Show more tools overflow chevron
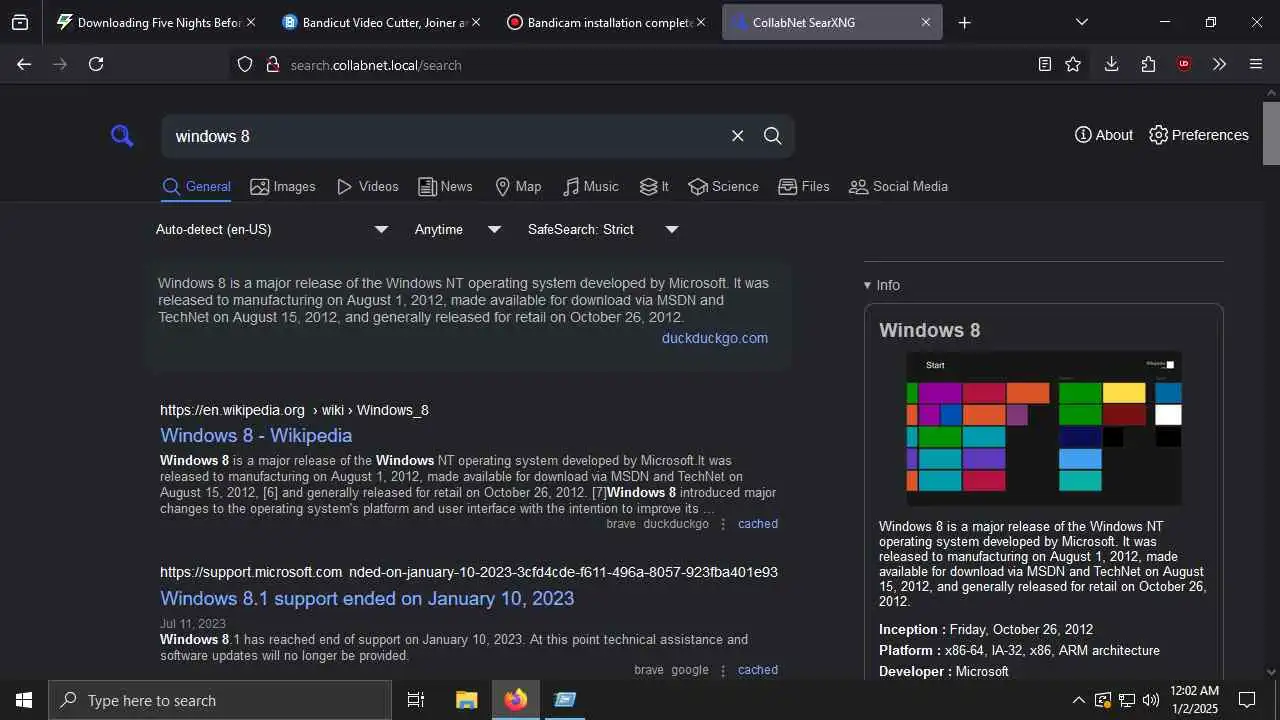The width and height of the screenshot is (1280, 720). click(1219, 64)
